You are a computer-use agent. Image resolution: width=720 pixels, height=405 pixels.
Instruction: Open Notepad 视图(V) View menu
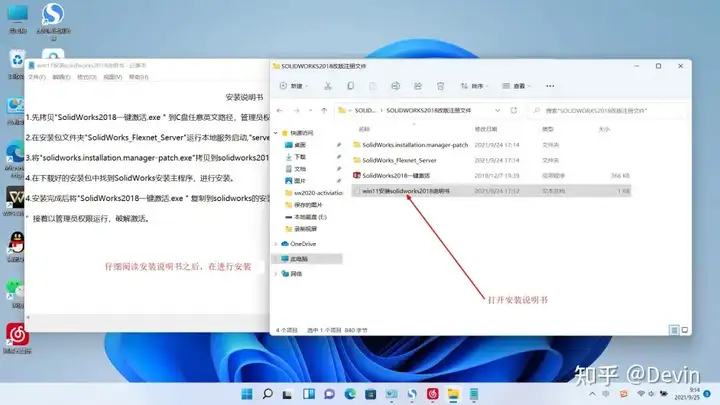pyautogui.click(x=112, y=77)
